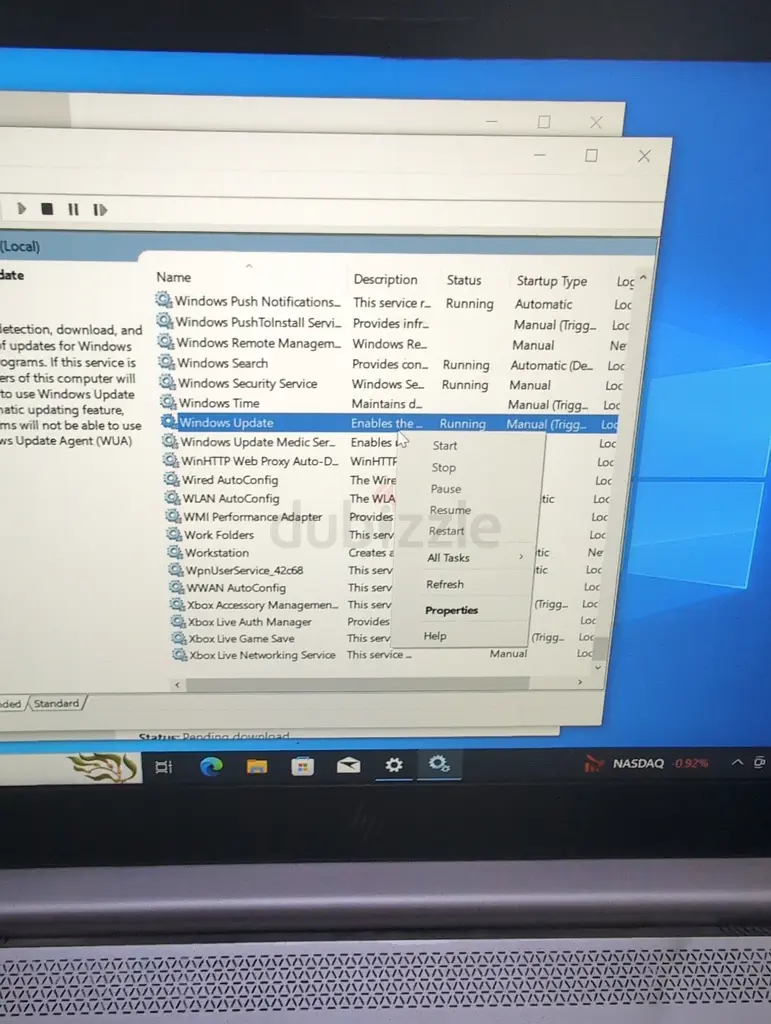Image resolution: width=771 pixels, height=1024 pixels.
Task: Choose Stop from the context menu
Action: tap(443, 467)
